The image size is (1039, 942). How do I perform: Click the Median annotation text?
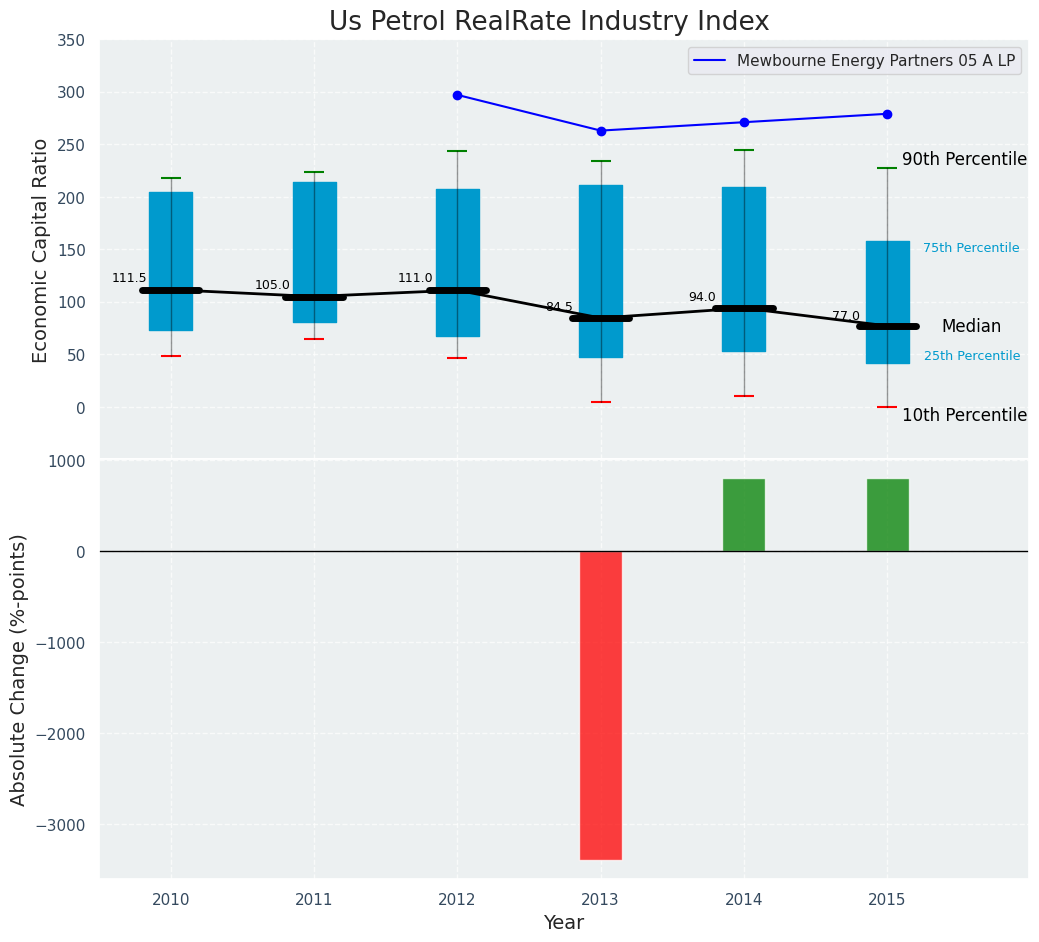tap(970, 327)
